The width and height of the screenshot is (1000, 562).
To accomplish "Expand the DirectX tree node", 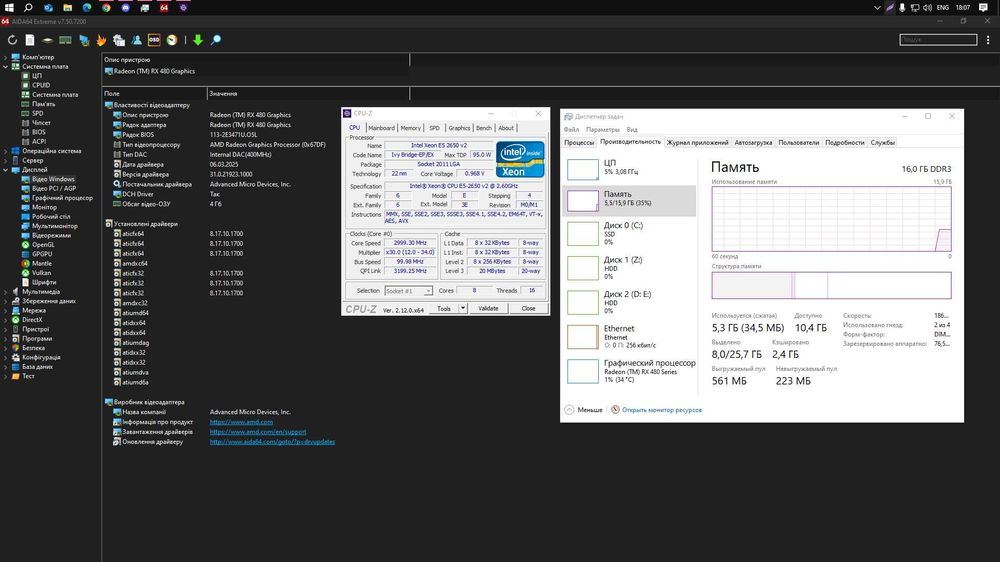I will (x=6, y=320).
